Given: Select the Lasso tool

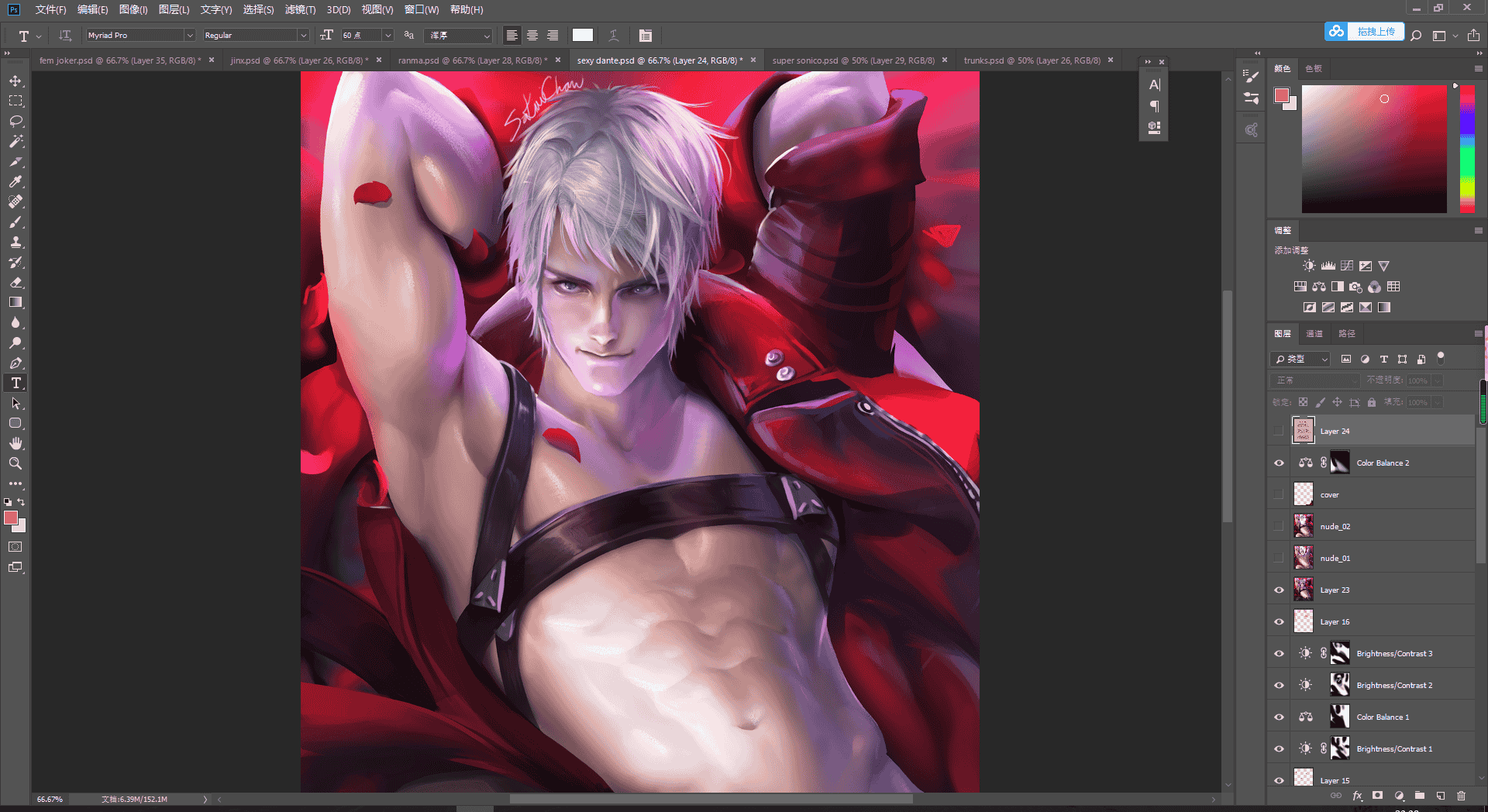Looking at the screenshot, I should point(15,121).
